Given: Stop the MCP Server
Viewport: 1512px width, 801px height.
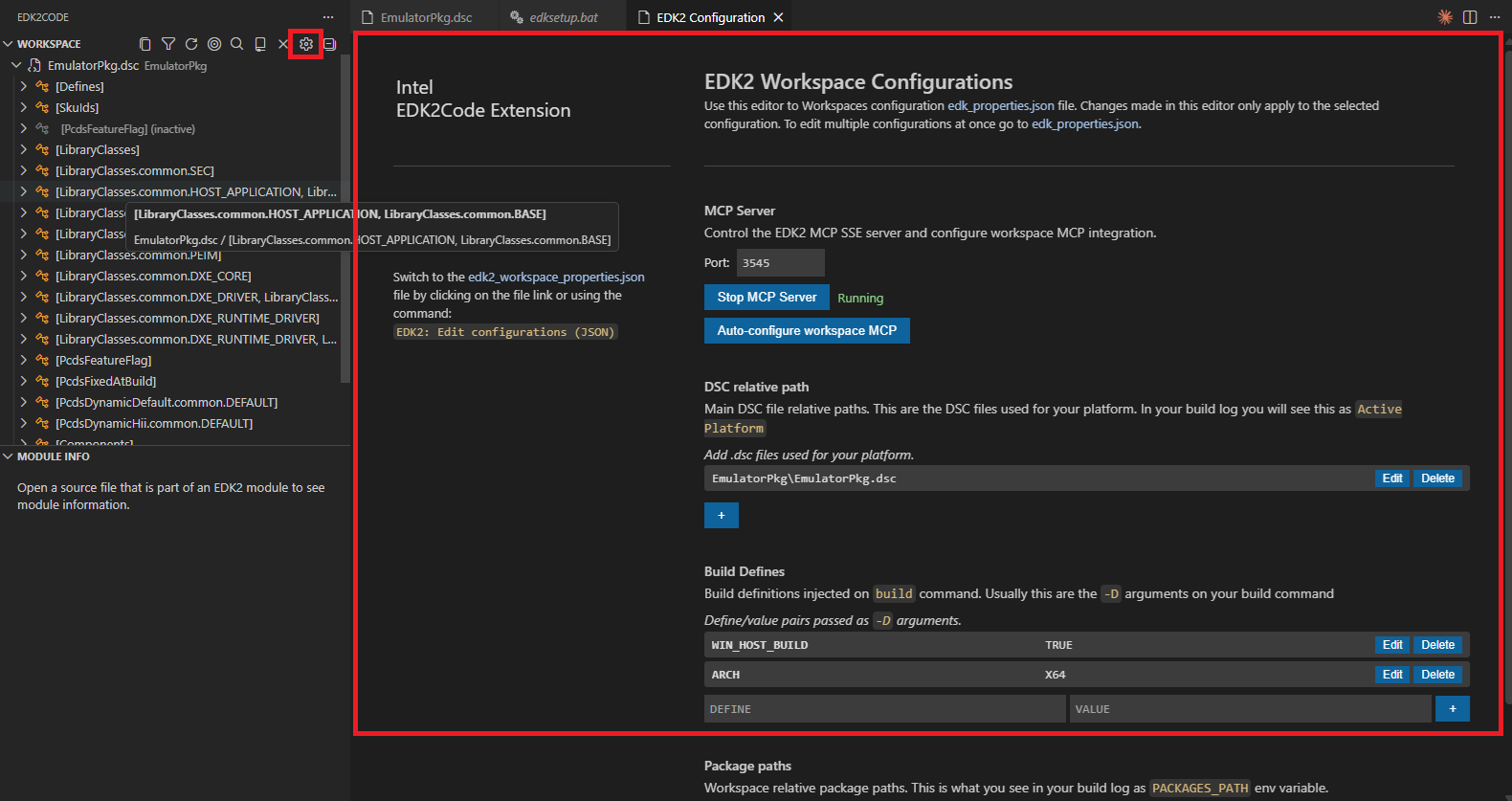Looking at the screenshot, I should [767, 297].
